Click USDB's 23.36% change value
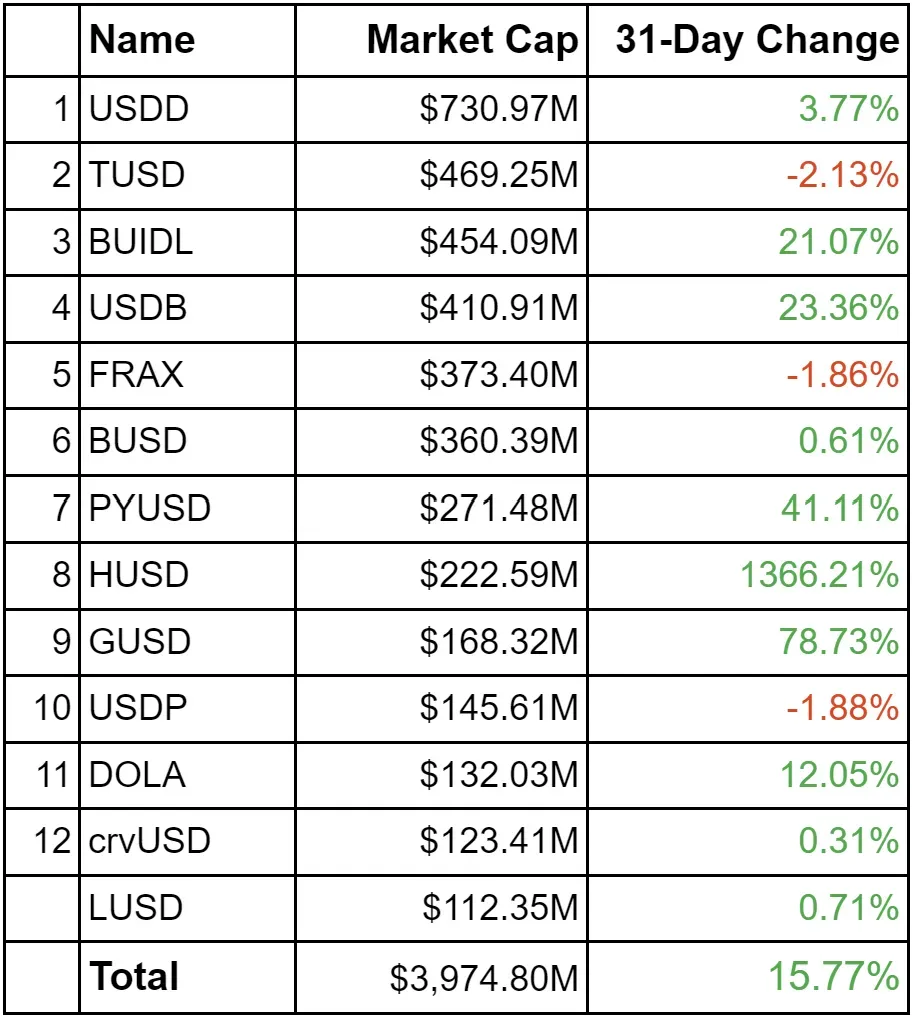This screenshot has height=1017, width=912. 849,308
